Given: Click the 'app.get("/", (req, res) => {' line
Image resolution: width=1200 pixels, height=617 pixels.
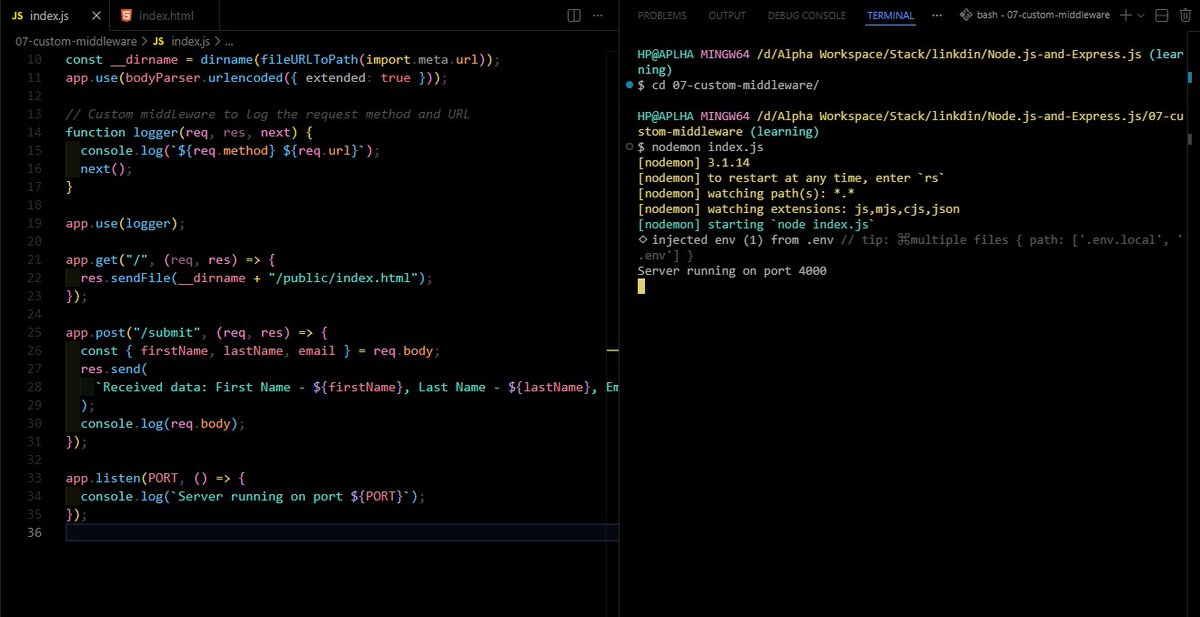Looking at the screenshot, I should click(170, 259).
